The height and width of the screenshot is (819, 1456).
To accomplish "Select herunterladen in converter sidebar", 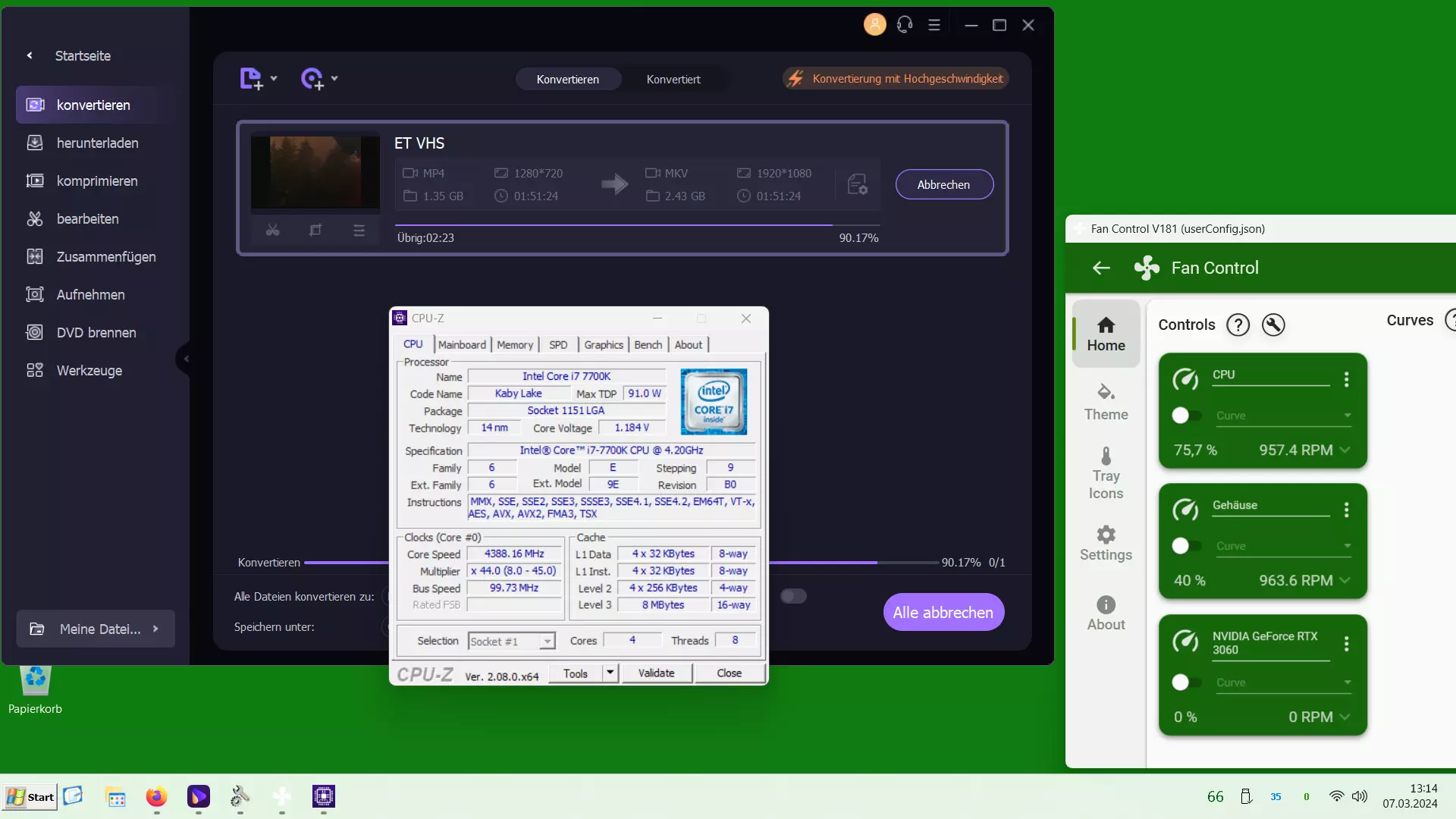I will pyautogui.click(x=96, y=143).
